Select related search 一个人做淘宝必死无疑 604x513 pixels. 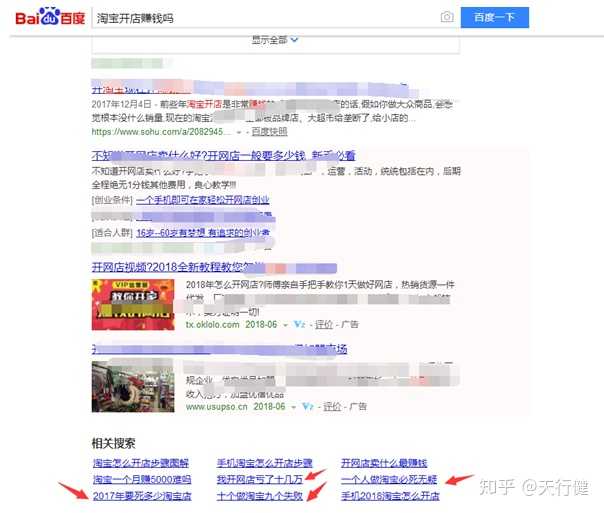pos(389,479)
